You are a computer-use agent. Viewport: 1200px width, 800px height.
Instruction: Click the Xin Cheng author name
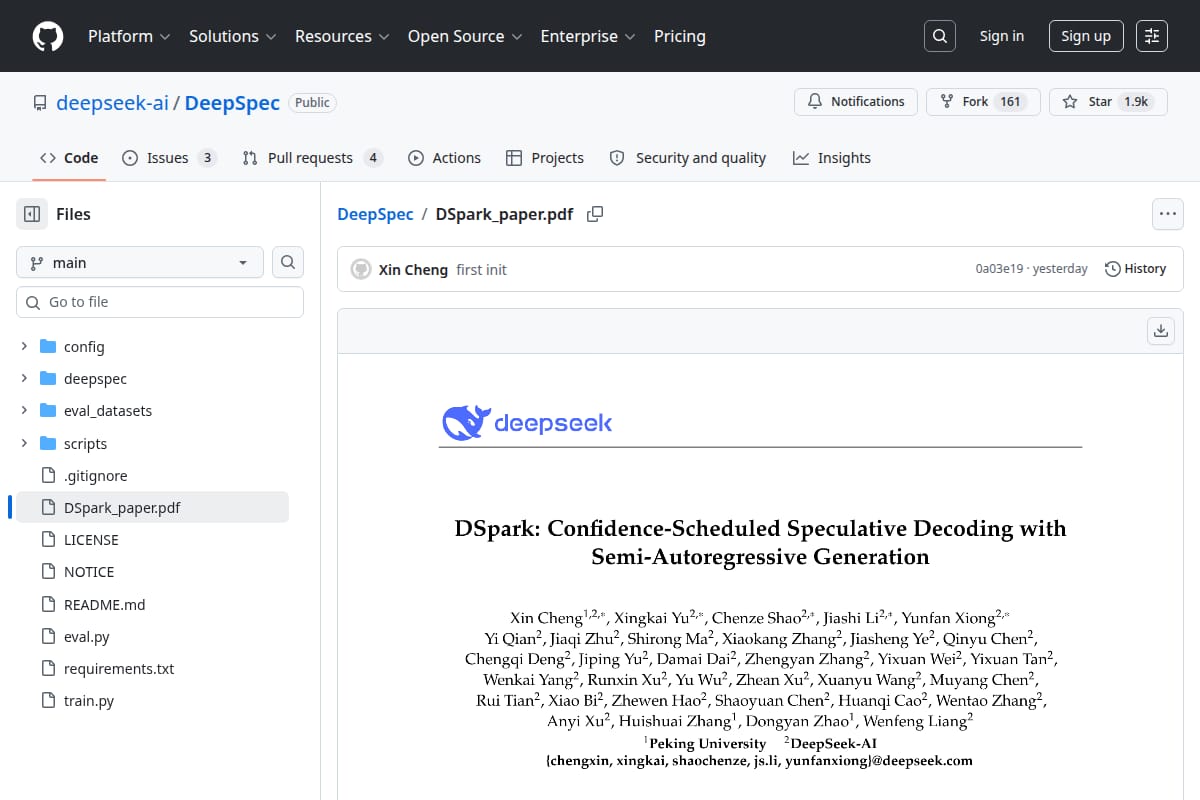413,270
